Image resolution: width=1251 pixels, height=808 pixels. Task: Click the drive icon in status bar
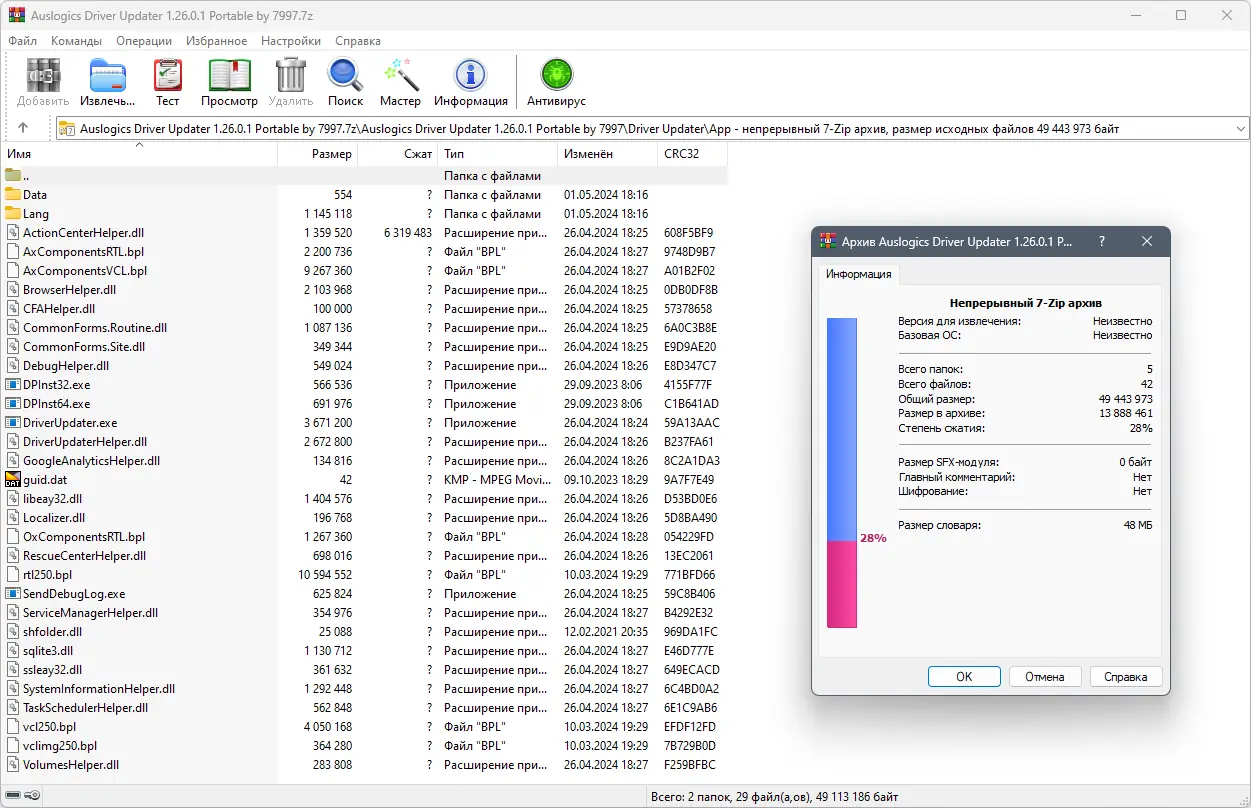(x=12, y=796)
